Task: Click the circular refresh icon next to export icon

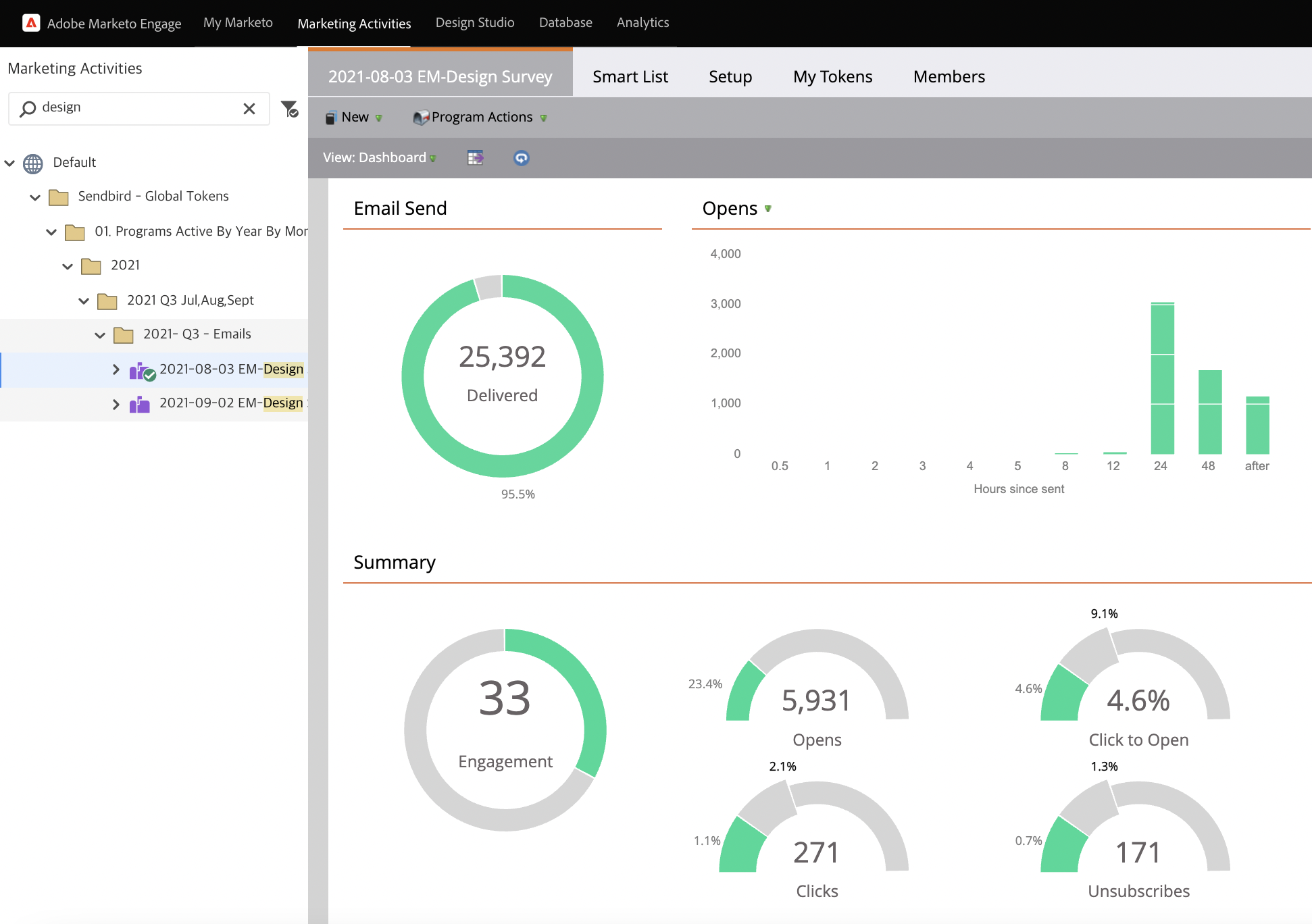Action: 521,157
